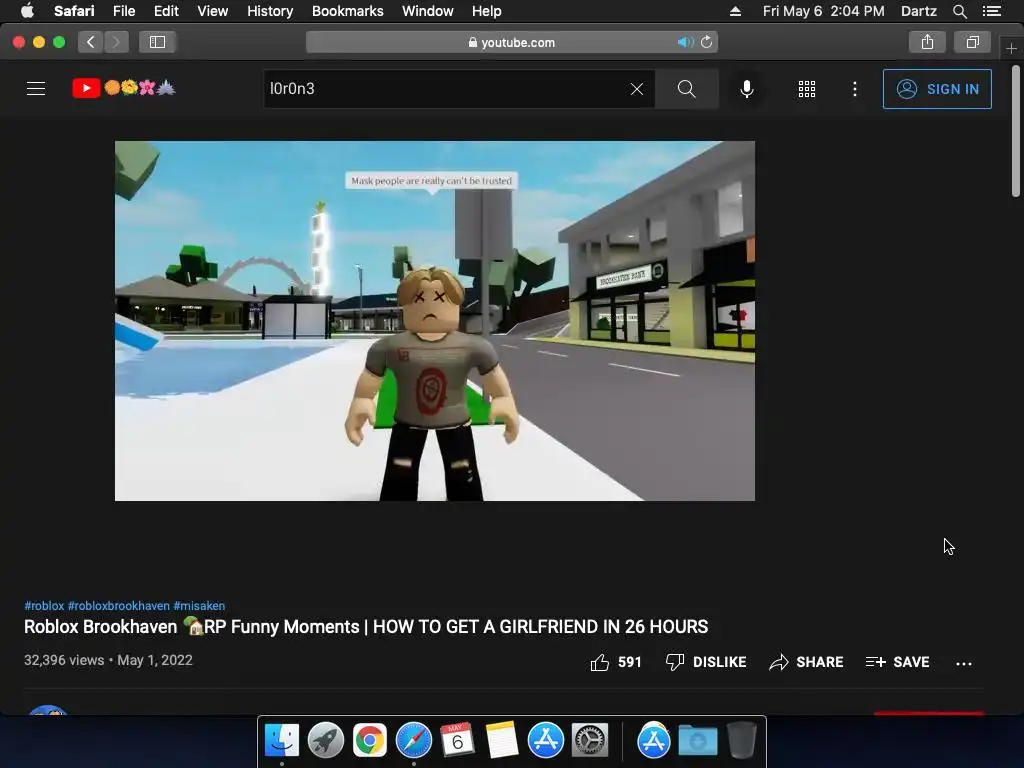Click the video title text
Viewport: 1024px width, 768px height.
coord(366,627)
